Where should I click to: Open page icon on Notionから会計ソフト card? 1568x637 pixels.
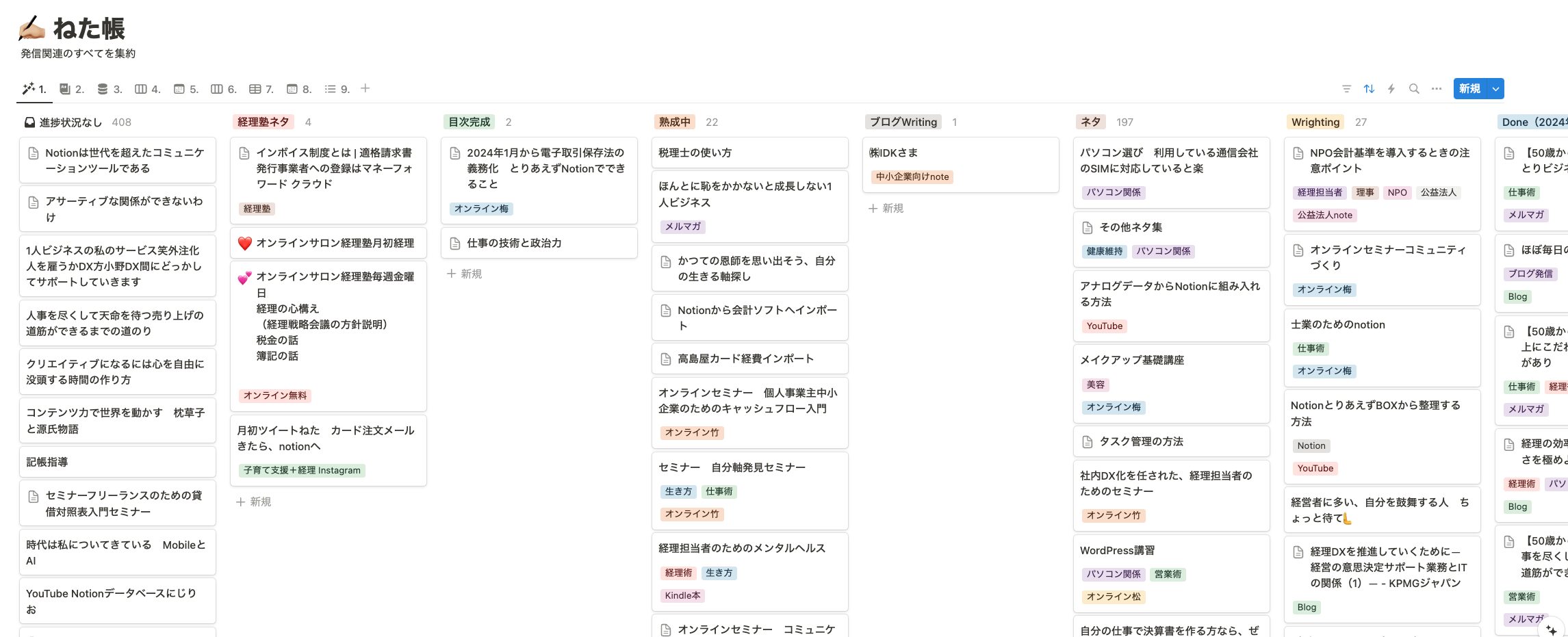666,311
